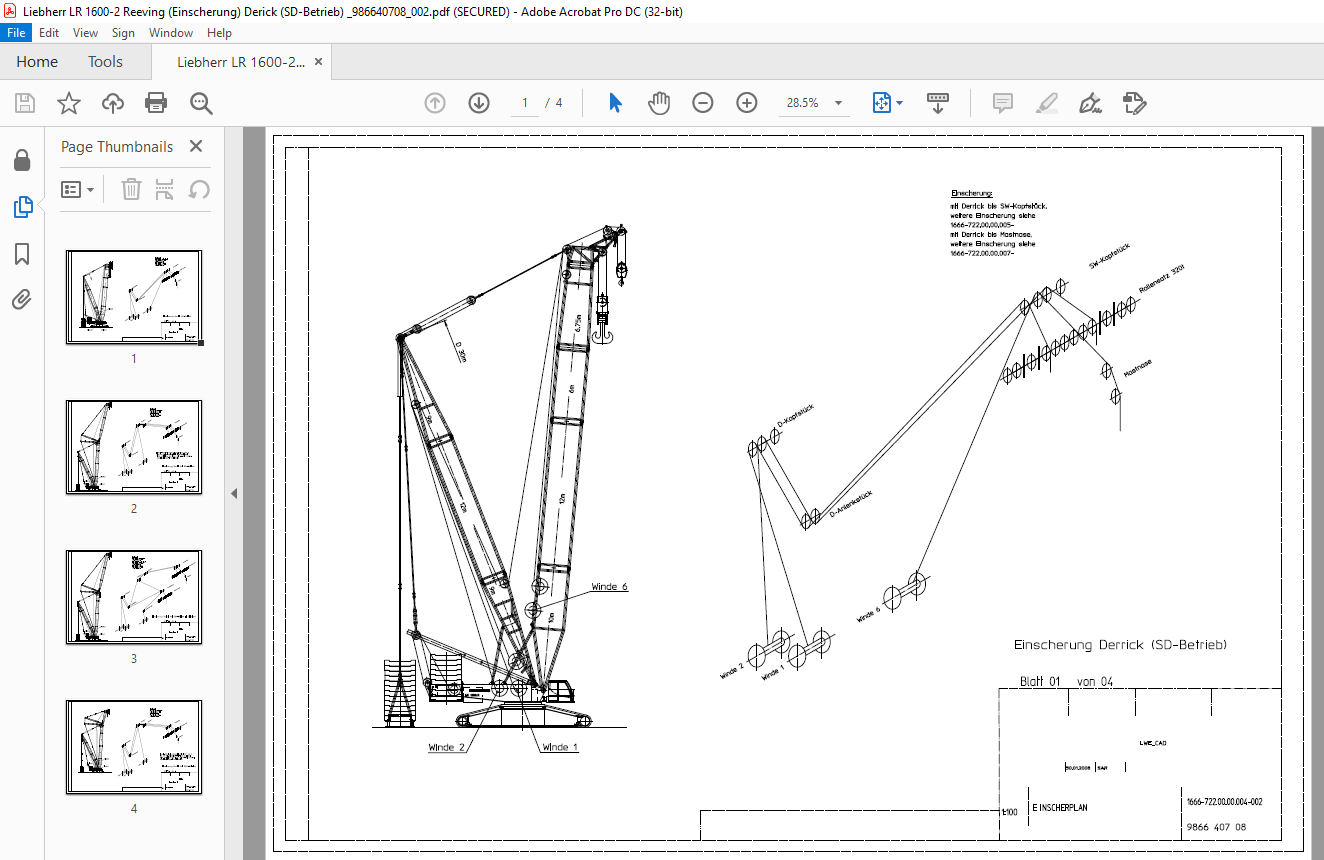The height and width of the screenshot is (860, 1324).
Task: Collapse the navigation pane arrow
Action: tap(234, 493)
